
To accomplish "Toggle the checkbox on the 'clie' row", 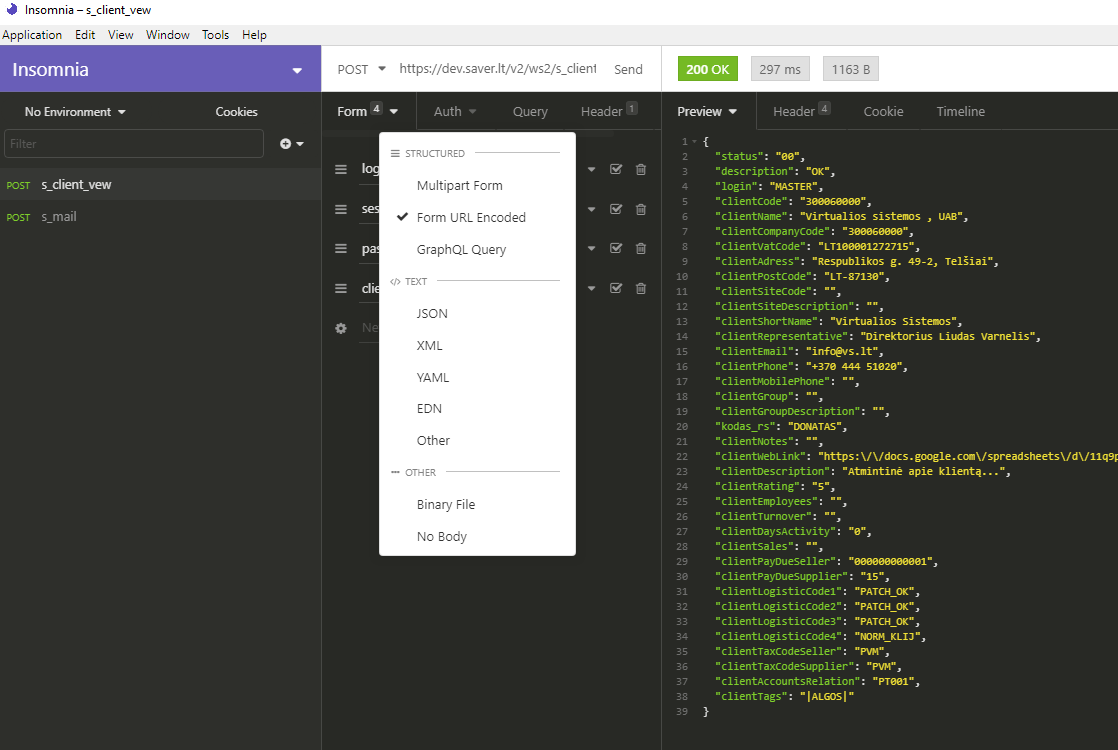I will (x=616, y=288).
